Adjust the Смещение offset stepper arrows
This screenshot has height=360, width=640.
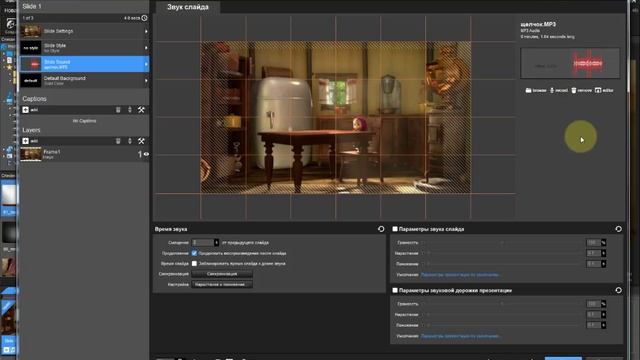tap(216, 242)
